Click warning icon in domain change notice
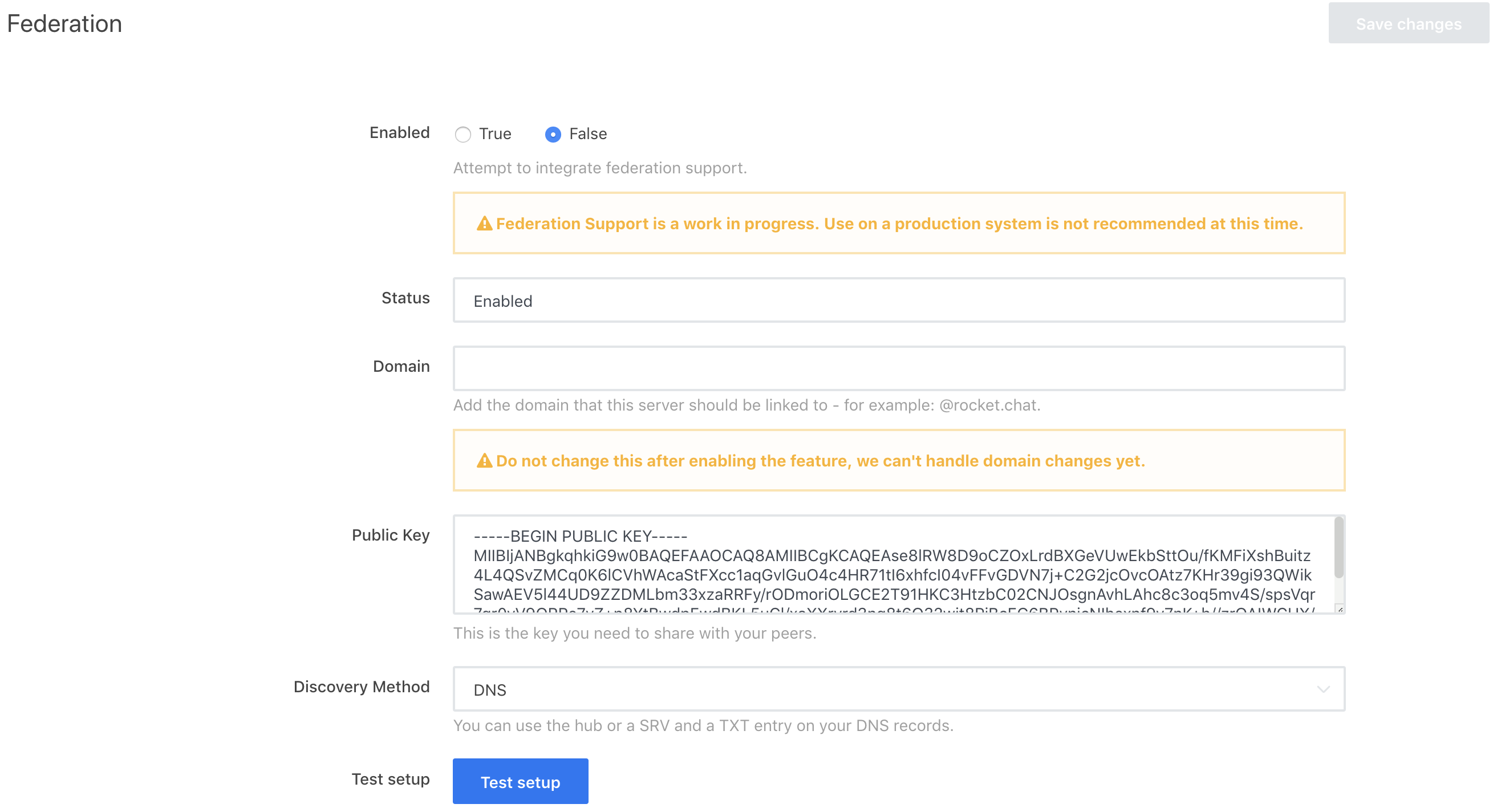The image size is (1501, 812). pos(484,461)
